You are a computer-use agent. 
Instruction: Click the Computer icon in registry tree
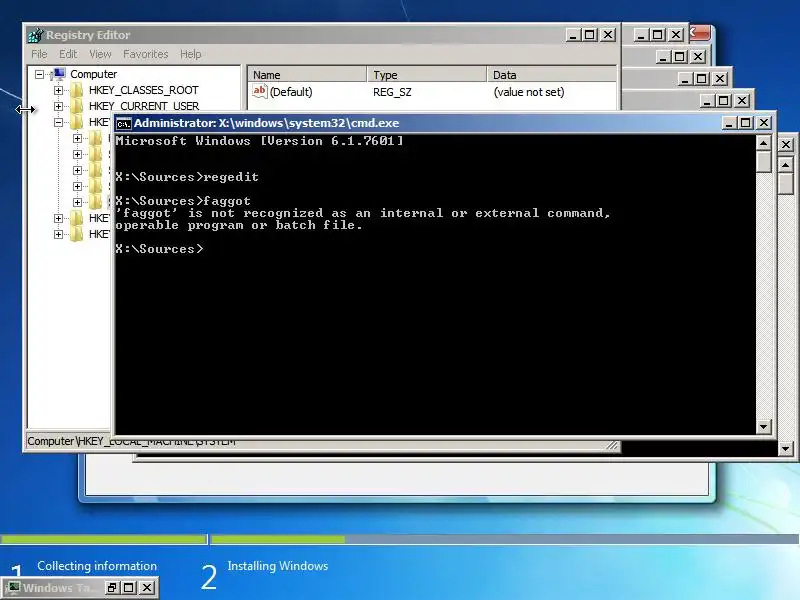58,74
